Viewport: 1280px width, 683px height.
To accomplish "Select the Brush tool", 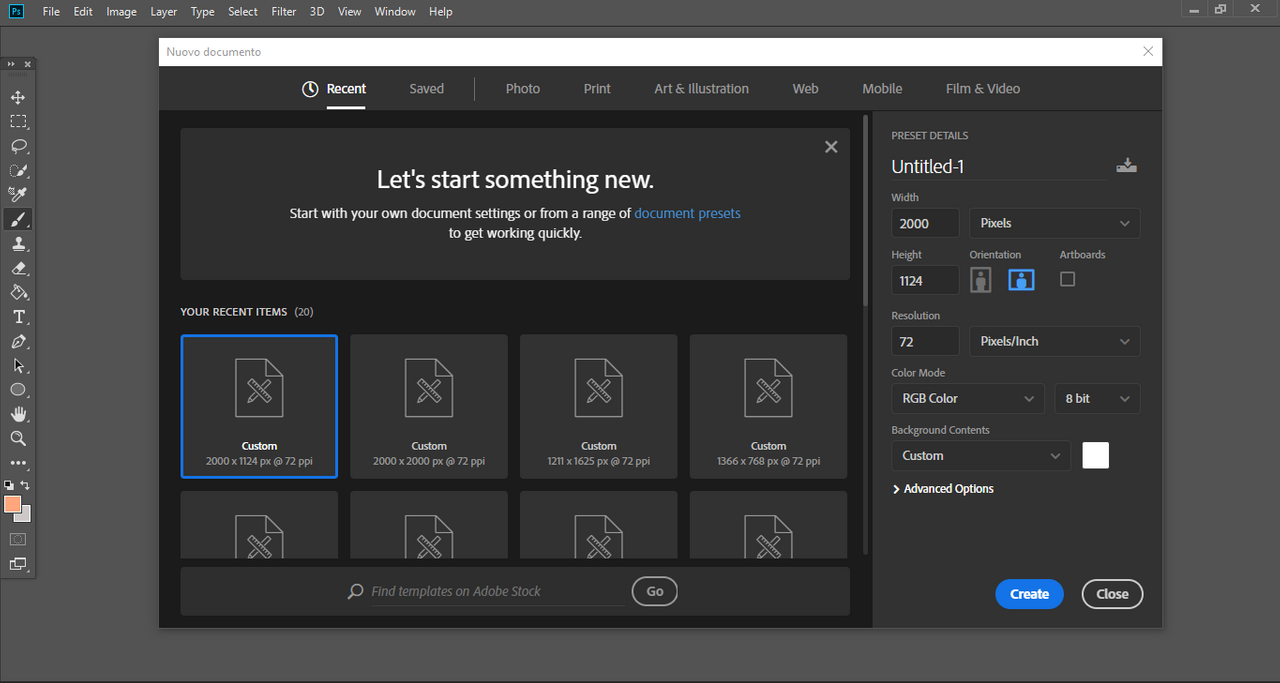I will pos(18,219).
